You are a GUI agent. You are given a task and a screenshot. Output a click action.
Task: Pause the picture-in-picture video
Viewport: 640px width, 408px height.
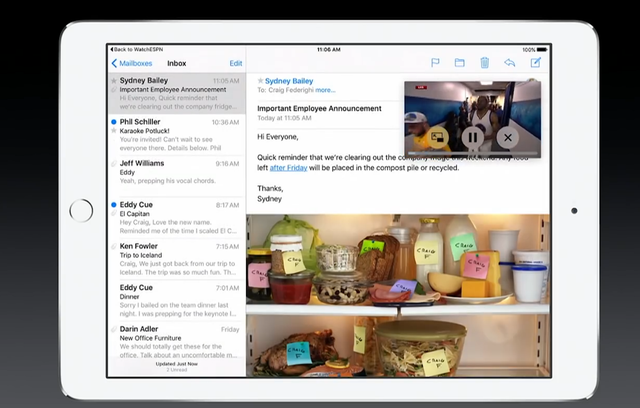pos(473,137)
